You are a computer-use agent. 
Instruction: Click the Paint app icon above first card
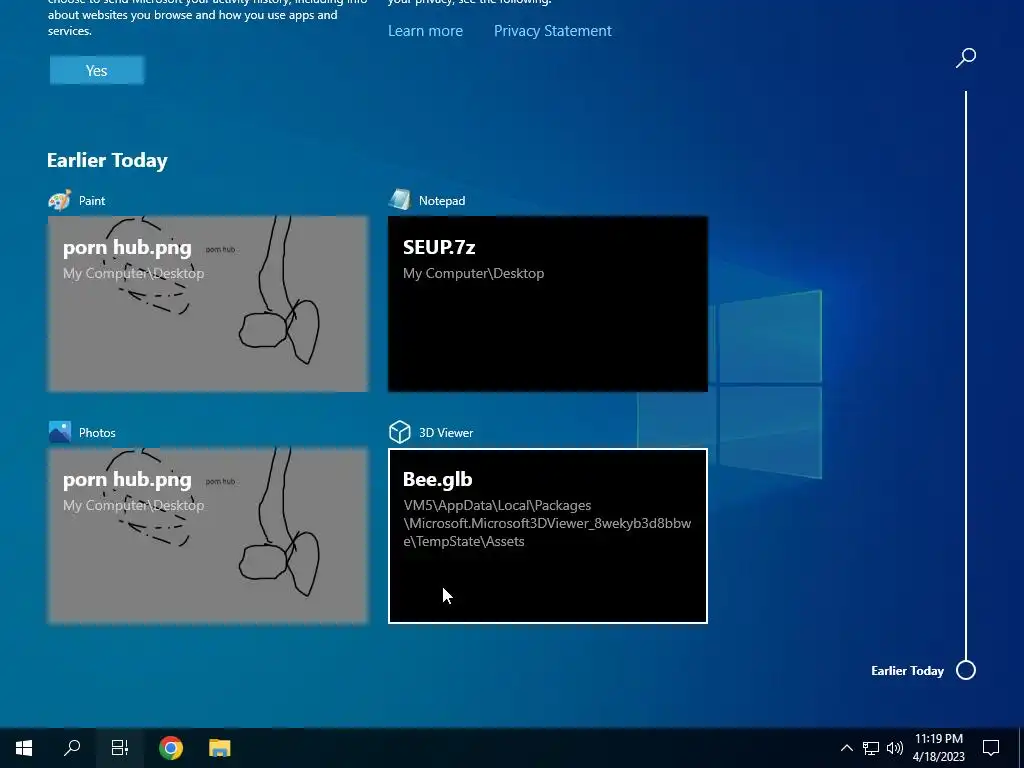[x=60, y=200]
